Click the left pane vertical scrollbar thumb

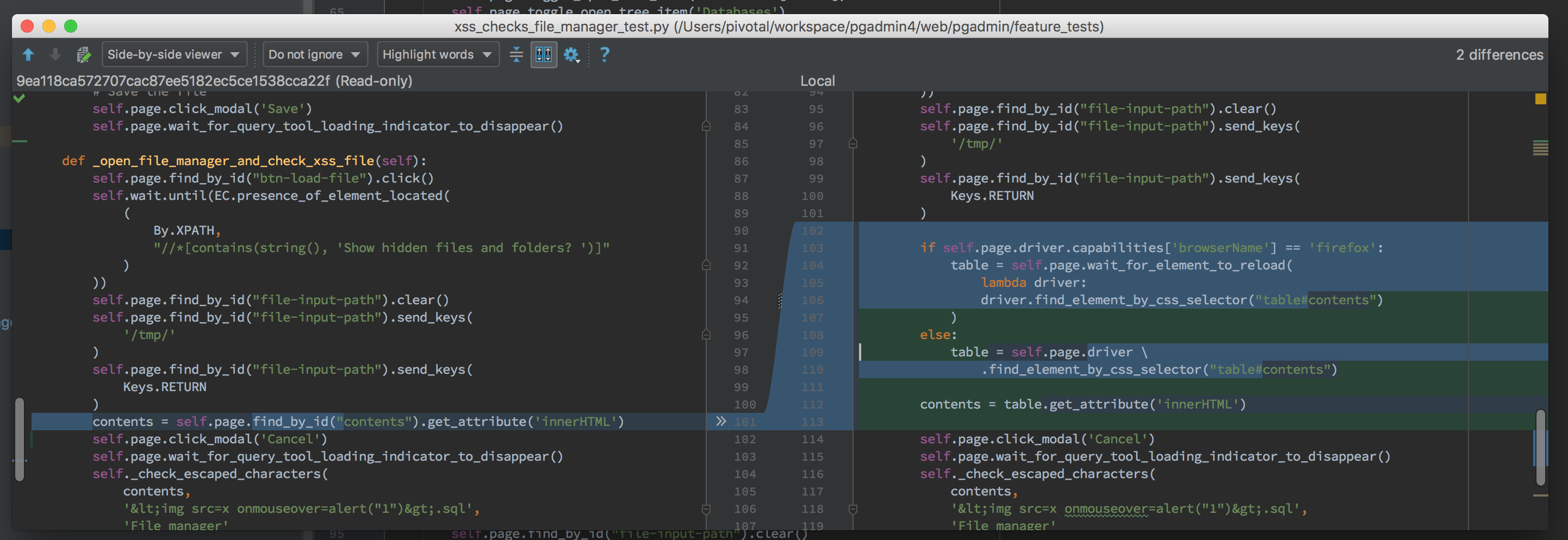tap(20, 439)
